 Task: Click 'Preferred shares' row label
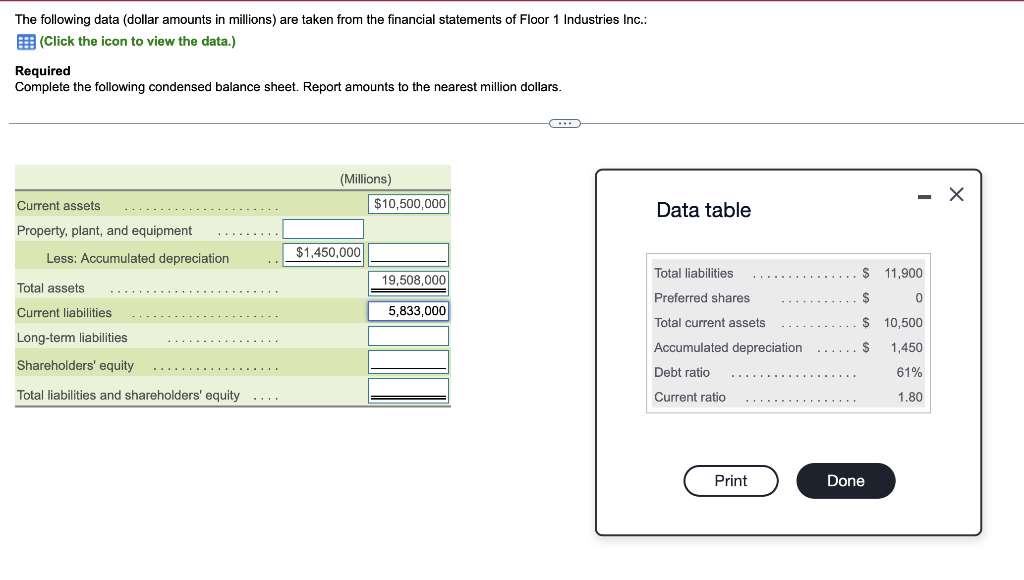[702, 298]
